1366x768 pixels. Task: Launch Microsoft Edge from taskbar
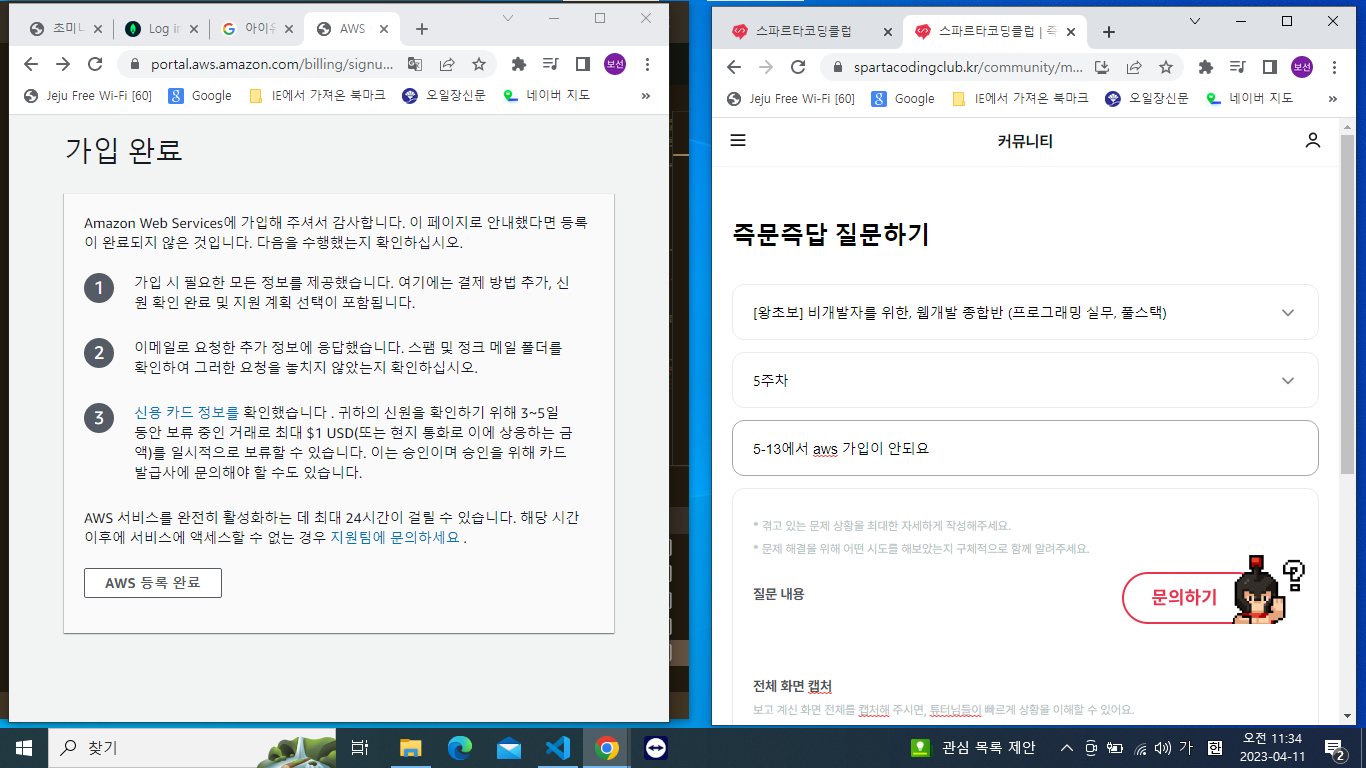click(459, 747)
